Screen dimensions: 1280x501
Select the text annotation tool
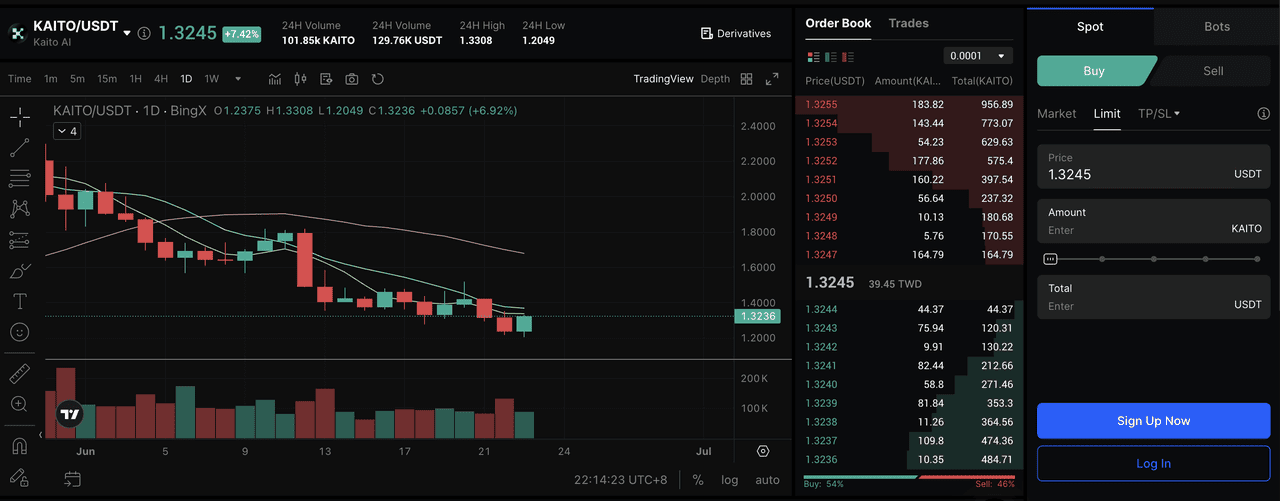19,301
